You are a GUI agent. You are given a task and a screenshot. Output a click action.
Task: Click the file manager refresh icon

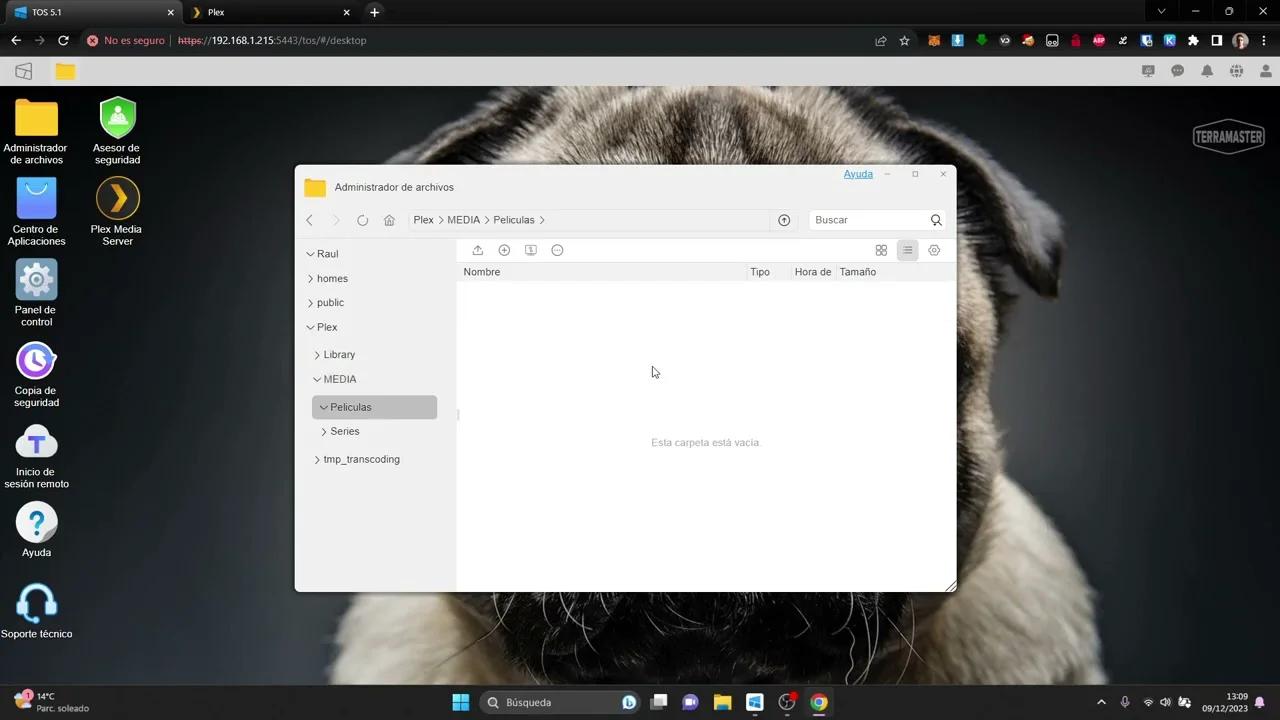pos(362,220)
